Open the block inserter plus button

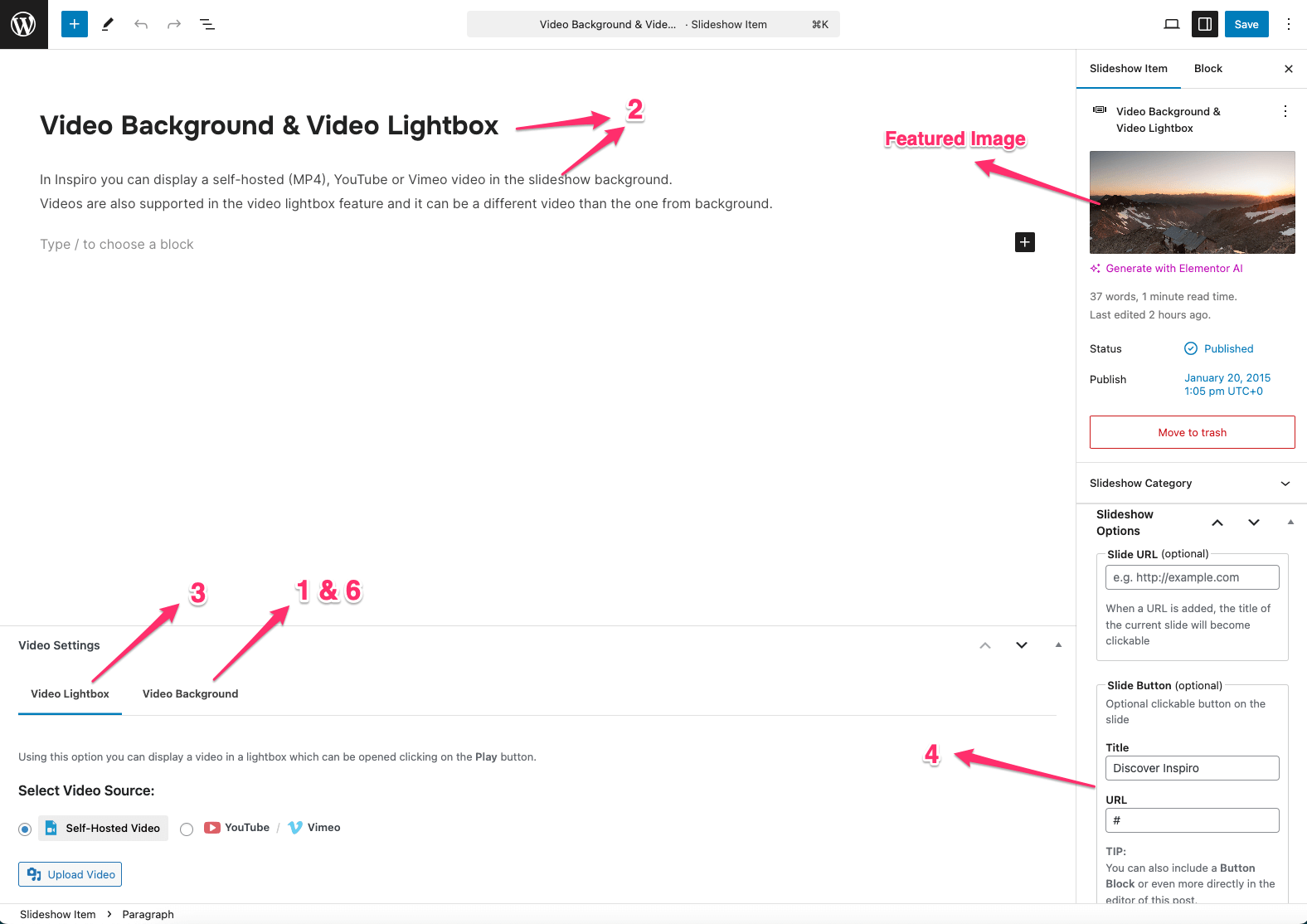click(x=75, y=24)
